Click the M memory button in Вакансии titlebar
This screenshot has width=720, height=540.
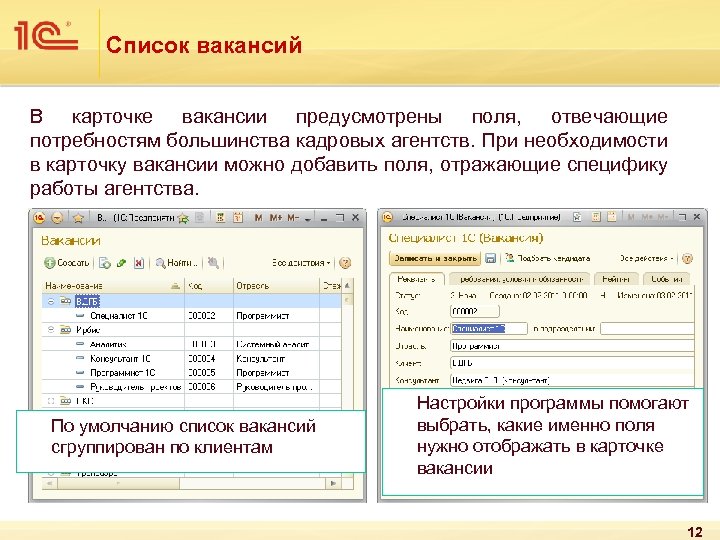(x=259, y=218)
